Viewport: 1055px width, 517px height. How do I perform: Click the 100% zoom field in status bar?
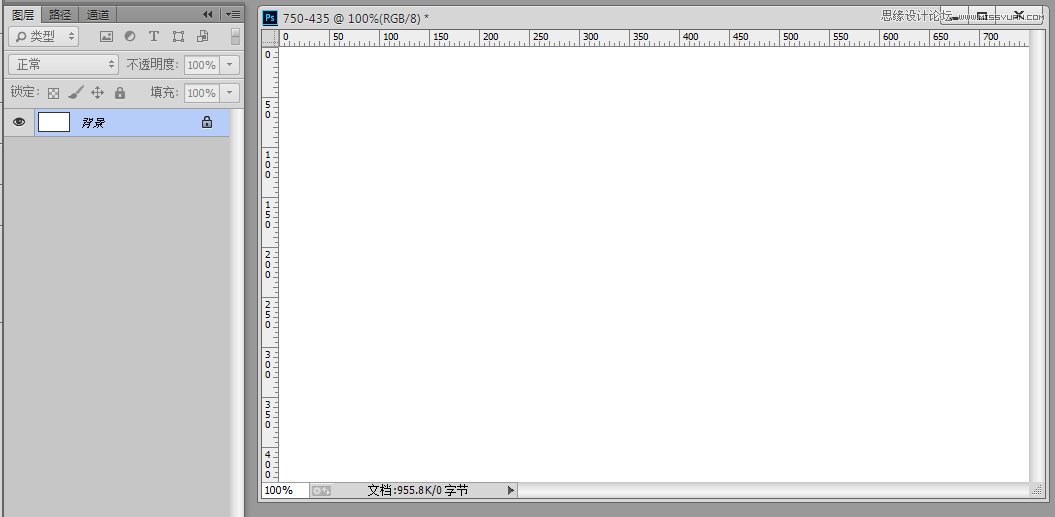(285, 490)
